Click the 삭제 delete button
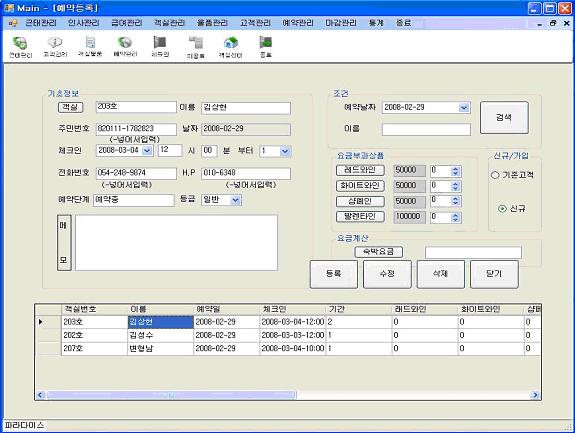Viewport: 575px width, 433px height. (x=441, y=274)
